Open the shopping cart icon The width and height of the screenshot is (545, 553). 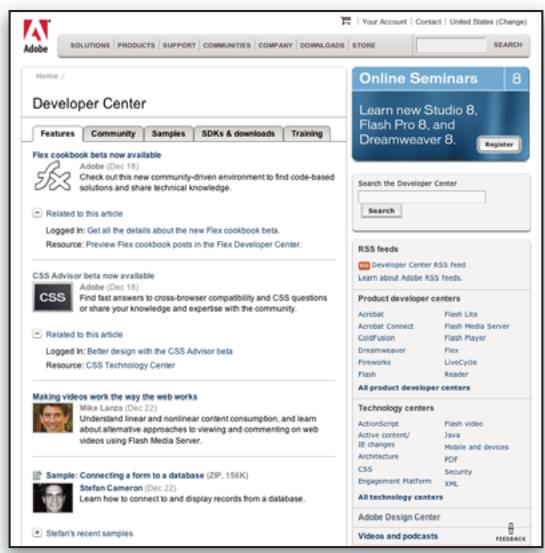coord(346,21)
